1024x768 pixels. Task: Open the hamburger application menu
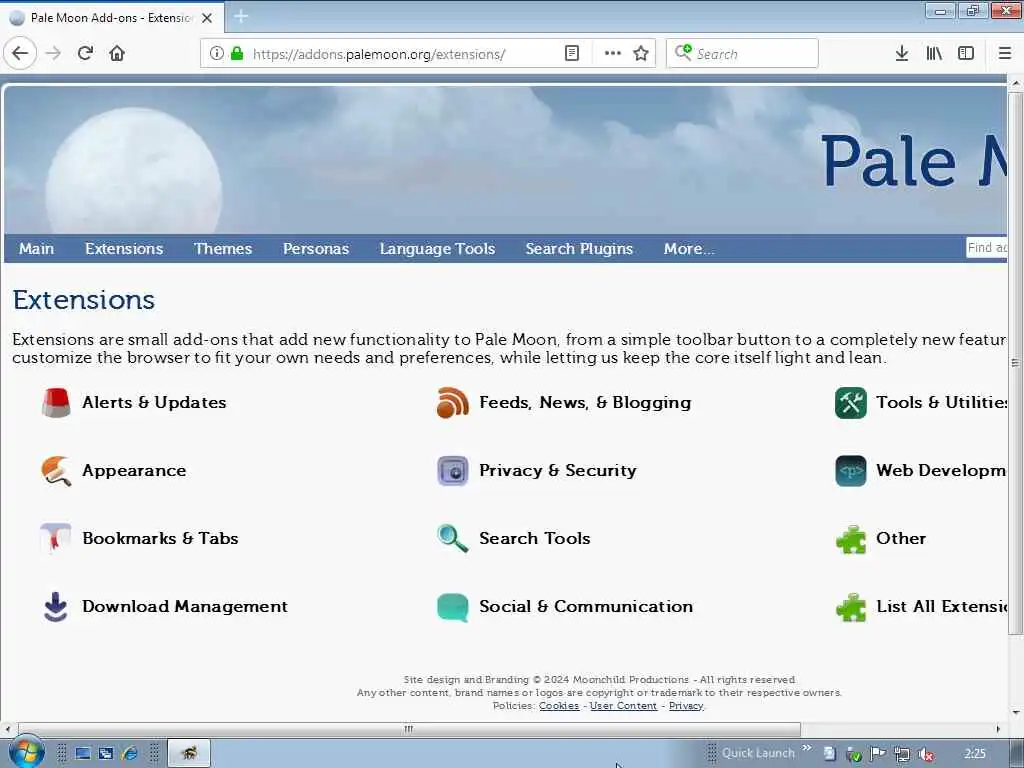point(1004,53)
